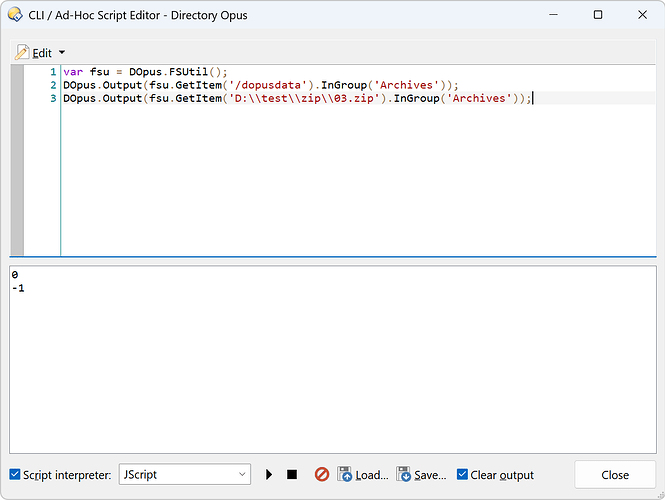The image size is (665, 500).
Task: Run the script with the play icon
Action: [x=269, y=475]
